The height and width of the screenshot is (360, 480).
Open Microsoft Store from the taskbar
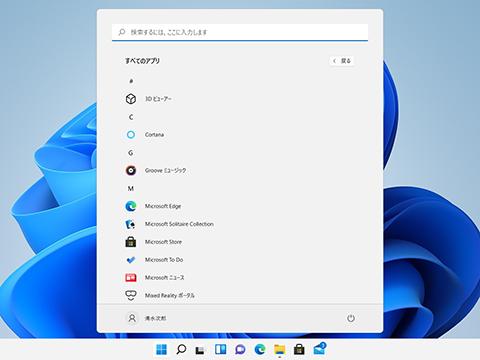[299, 349]
